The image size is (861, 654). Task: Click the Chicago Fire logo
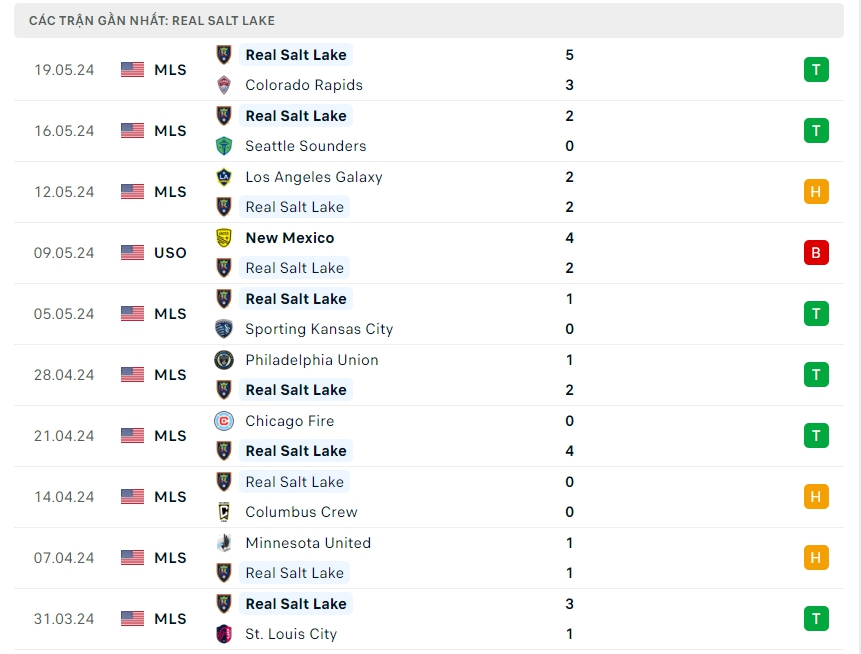[x=224, y=421]
